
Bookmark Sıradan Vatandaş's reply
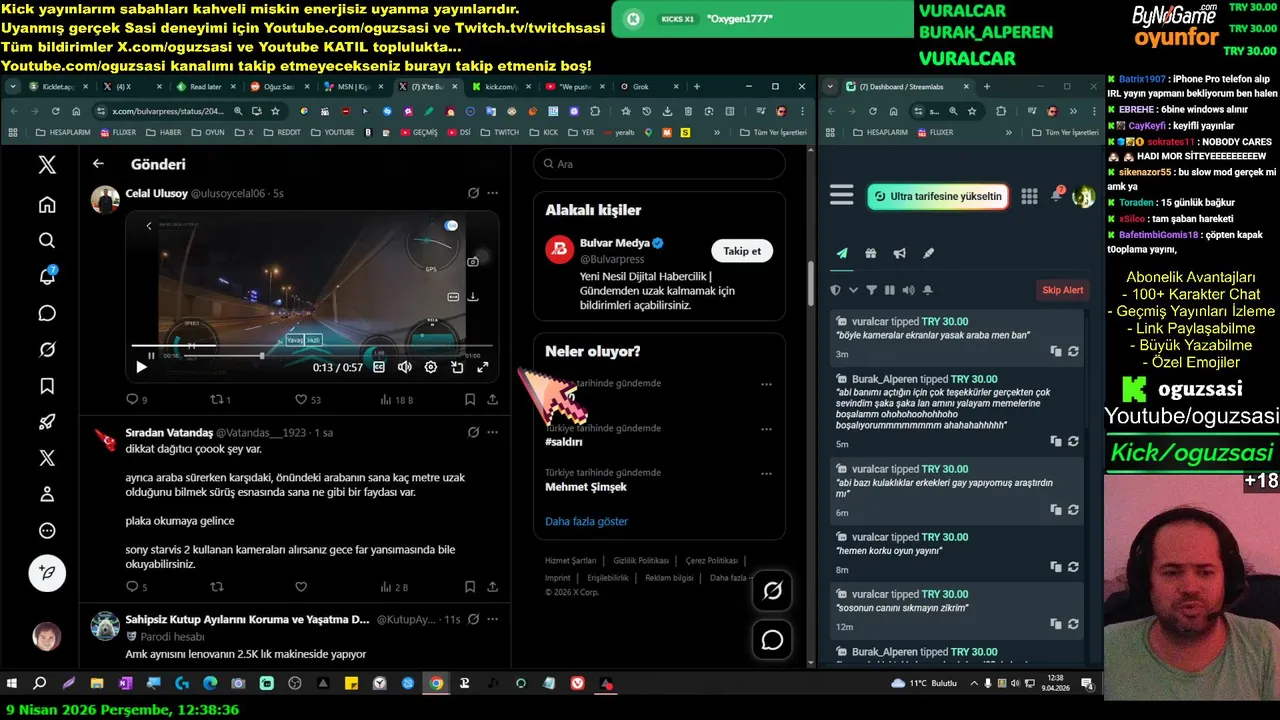tap(470, 587)
